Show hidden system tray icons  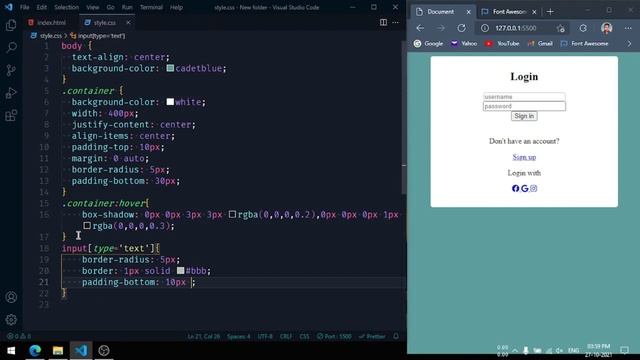click(515, 350)
